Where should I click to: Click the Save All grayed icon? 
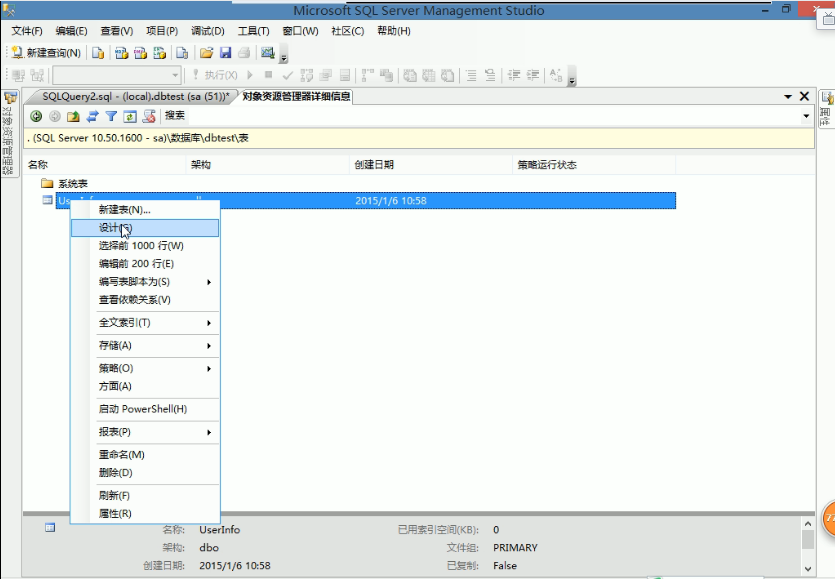244,53
